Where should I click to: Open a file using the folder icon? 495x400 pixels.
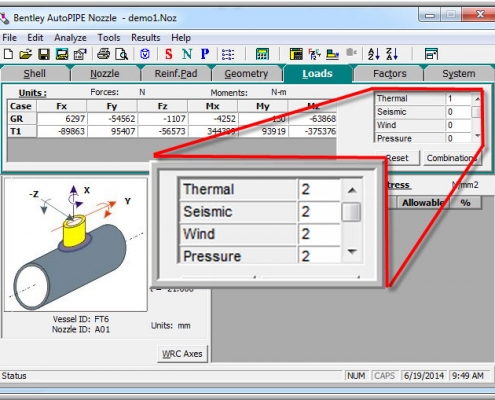(x=26, y=54)
